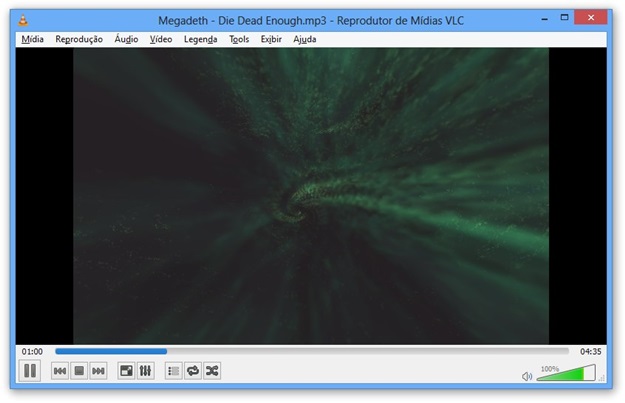Open the Legenda menu
Image resolution: width=625 pixels, height=403 pixels.
200,39
